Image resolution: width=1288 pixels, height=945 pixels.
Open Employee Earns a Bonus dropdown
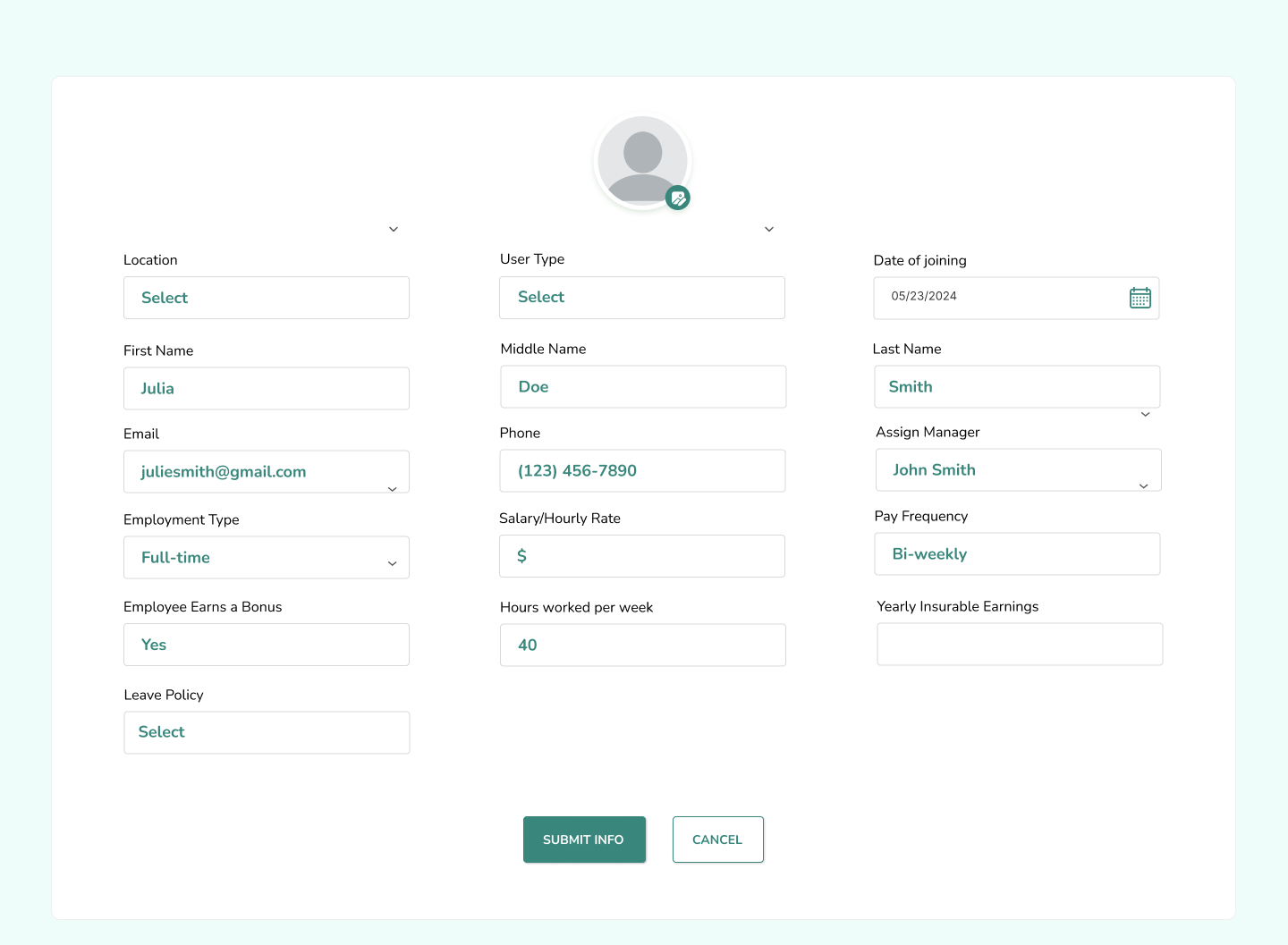click(x=267, y=645)
